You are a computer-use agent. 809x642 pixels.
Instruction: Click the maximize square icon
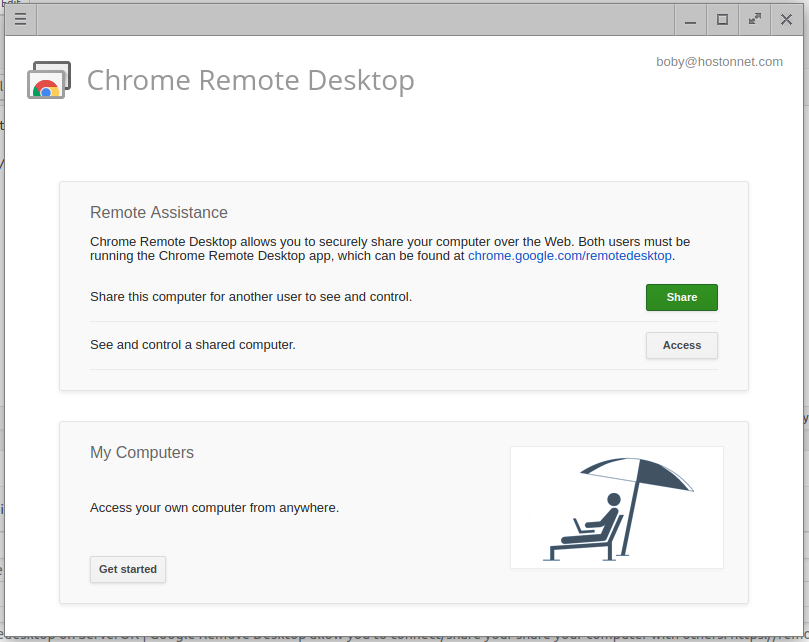pyautogui.click(x=722, y=19)
